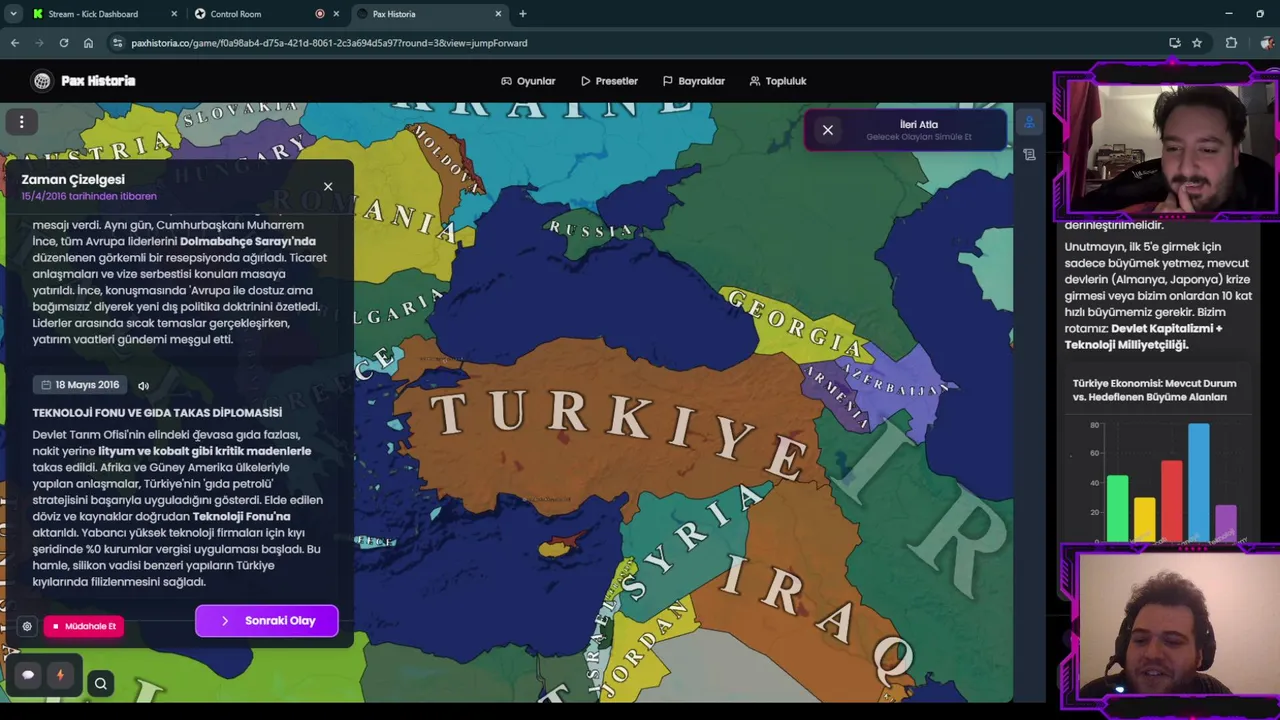This screenshot has height=720, width=1280.
Task: Bookmark this page with star icon
Action: pyautogui.click(x=1197, y=43)
